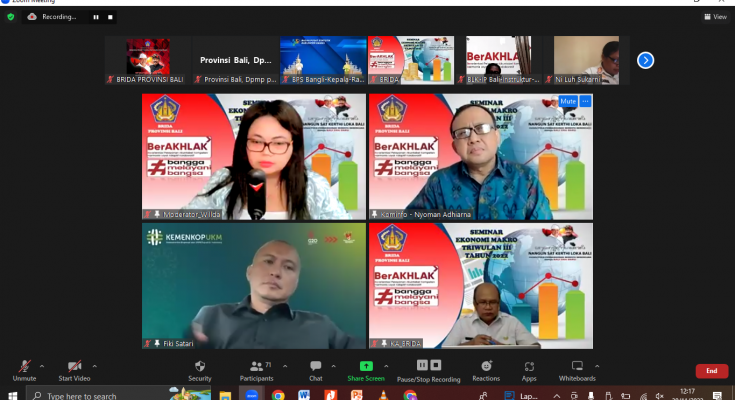Open the Participants panel

256,371
